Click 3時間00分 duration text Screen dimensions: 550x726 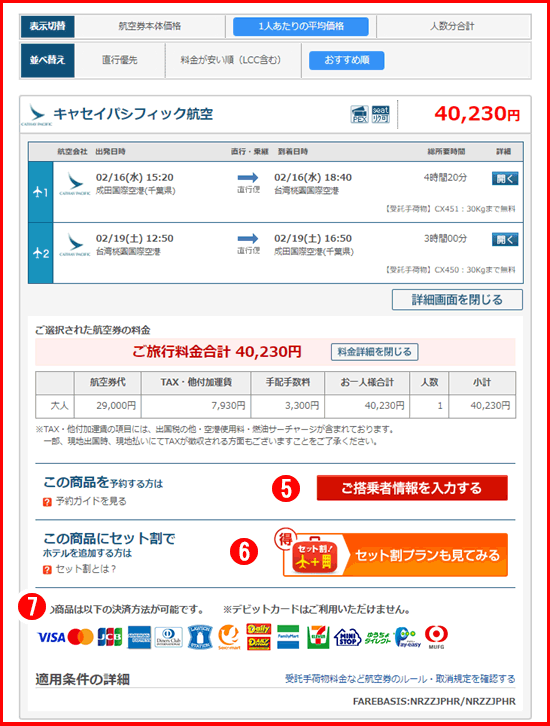point(445,239)
